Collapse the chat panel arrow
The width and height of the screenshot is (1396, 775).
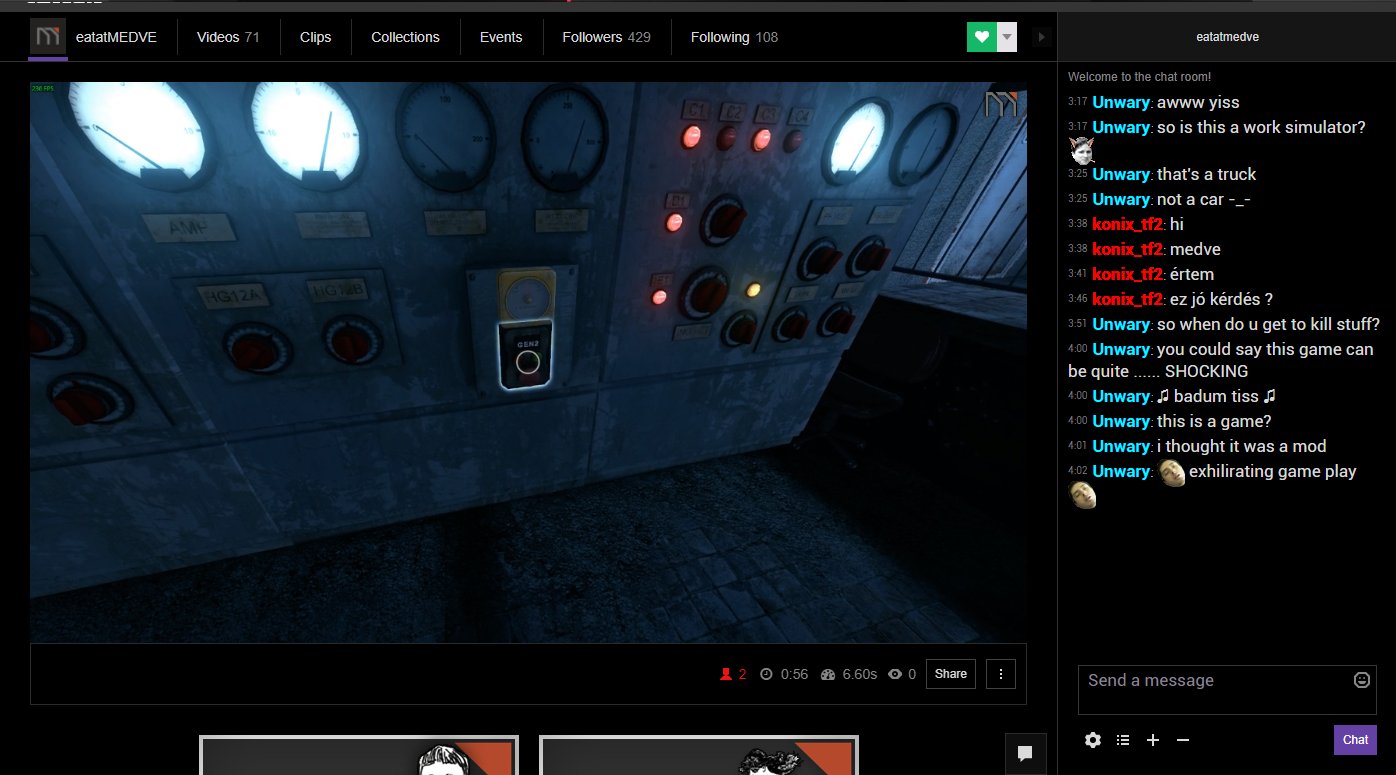point(1041,37)
